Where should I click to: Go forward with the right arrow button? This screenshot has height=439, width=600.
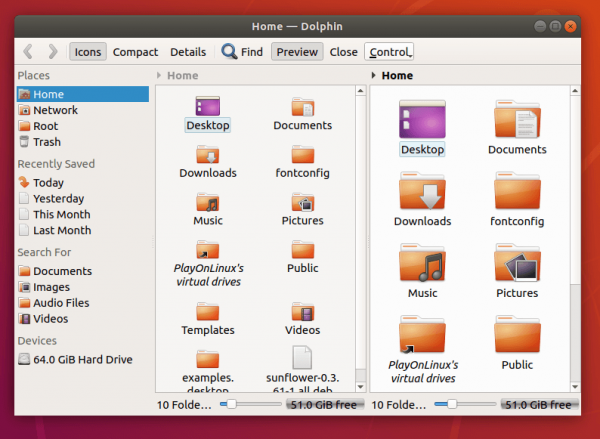coord(53,52)
